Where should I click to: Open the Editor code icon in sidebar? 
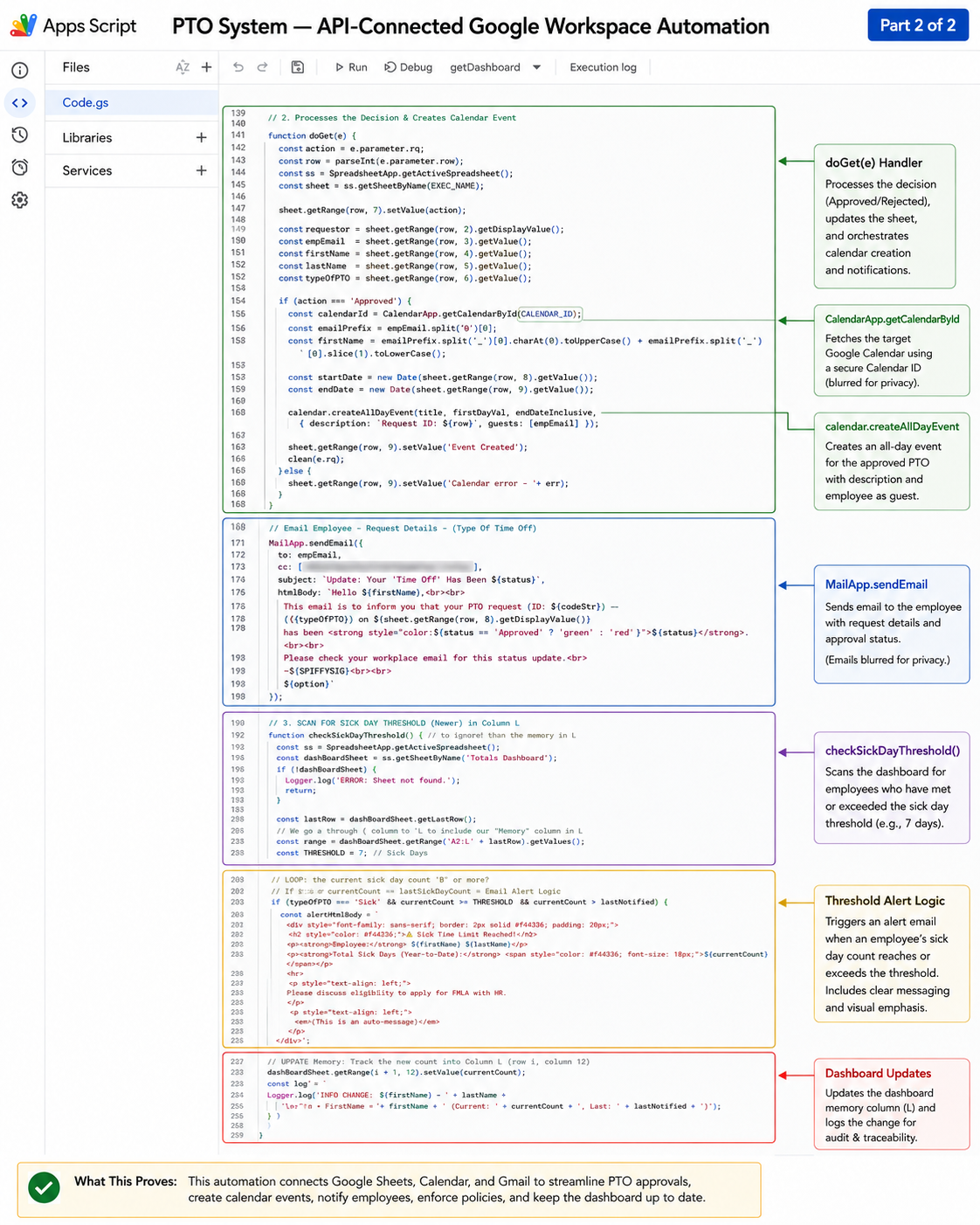click(x=20, y=102)
